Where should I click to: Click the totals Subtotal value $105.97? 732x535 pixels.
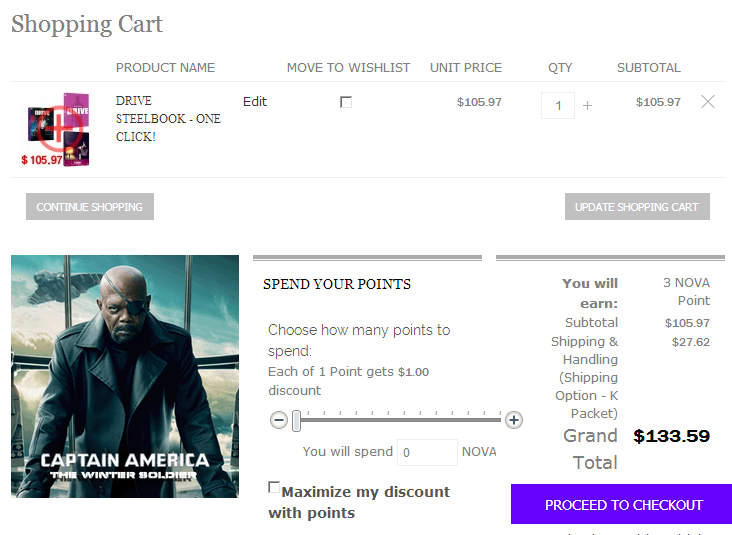click(x=687, y=323)
